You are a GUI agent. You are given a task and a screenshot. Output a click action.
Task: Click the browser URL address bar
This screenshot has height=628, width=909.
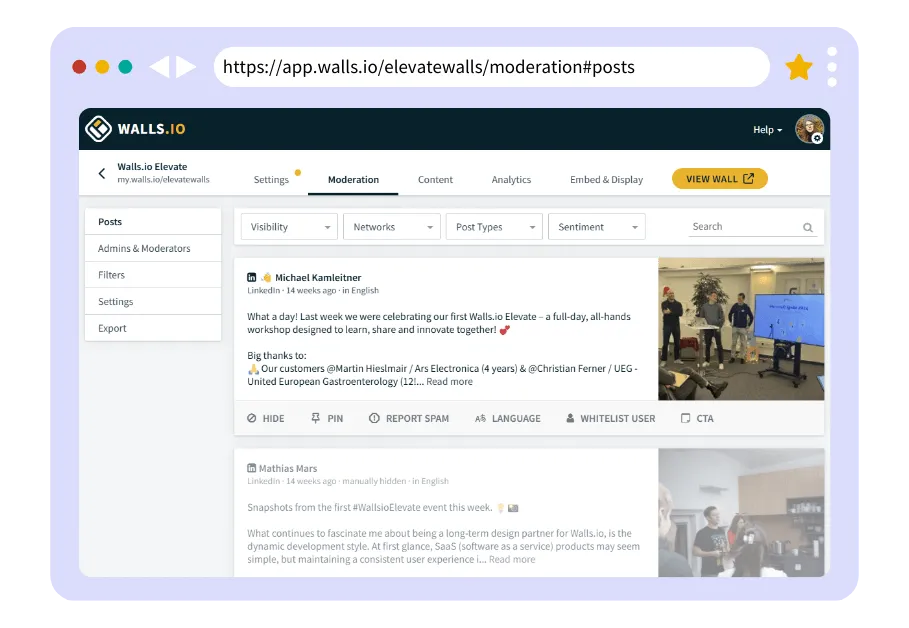[x=492, y=67]
